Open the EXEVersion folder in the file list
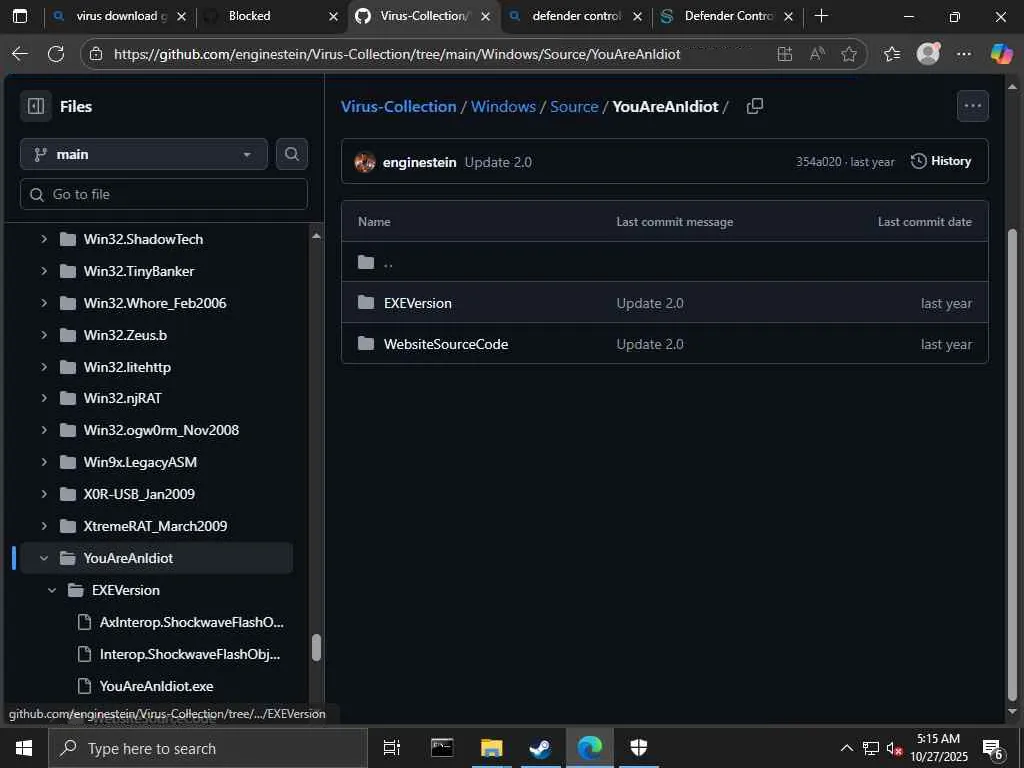The height and width of the screenshot is (768, 1024). (x=418, y=303)
